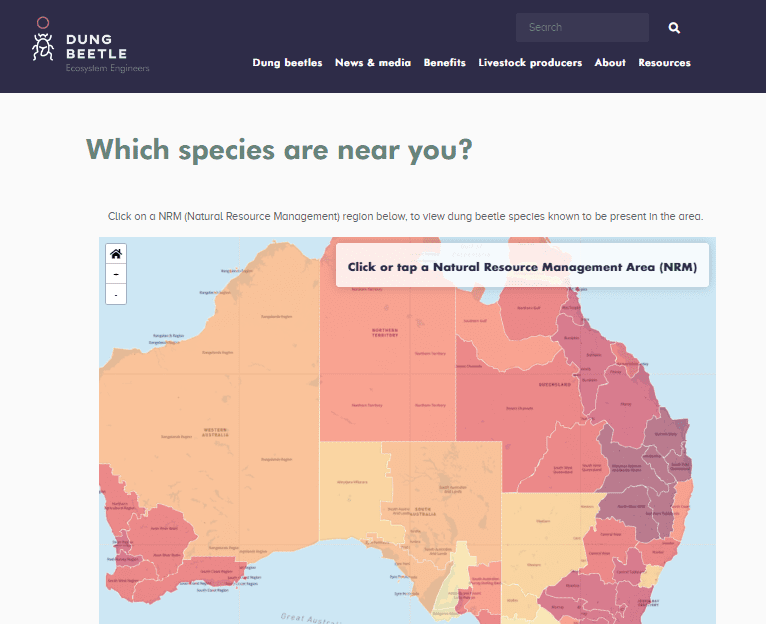
Task: Focus the Search input field
Action: point(582,28)
